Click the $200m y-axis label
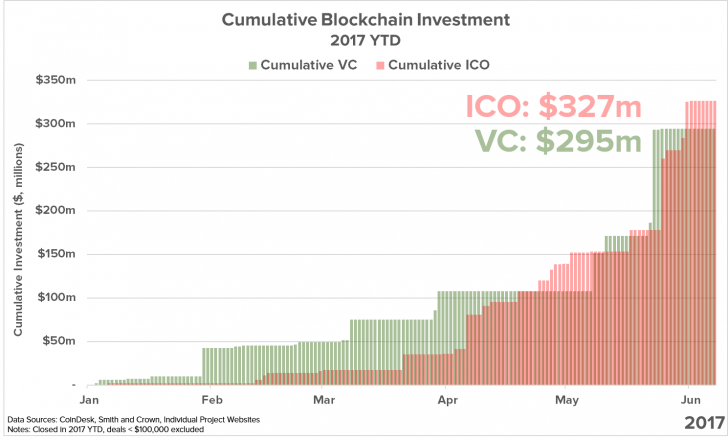 [x=55, y=210]
